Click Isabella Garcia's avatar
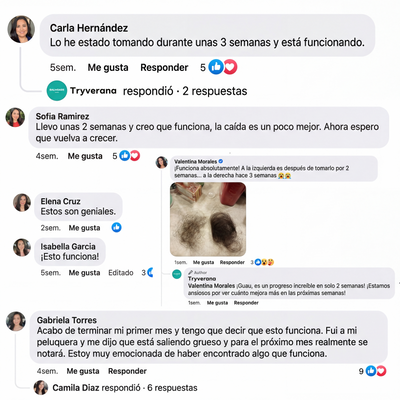400x400 pixels. [x=22, y=247]
